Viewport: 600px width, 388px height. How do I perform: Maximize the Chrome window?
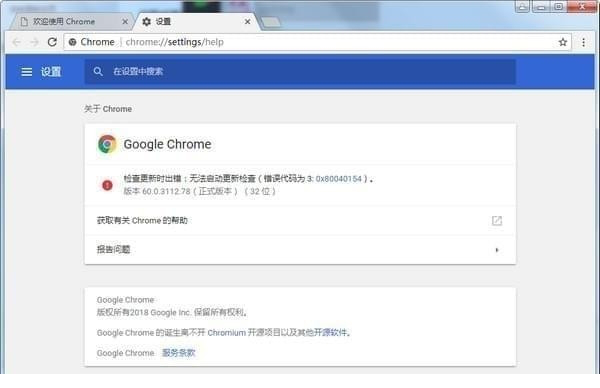[x=559, y=7]
